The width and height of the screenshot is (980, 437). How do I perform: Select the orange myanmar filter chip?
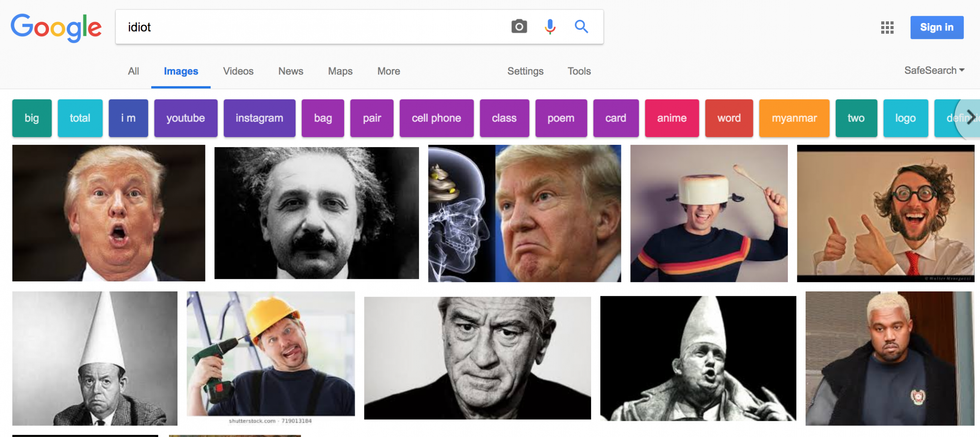coord(794,118)
